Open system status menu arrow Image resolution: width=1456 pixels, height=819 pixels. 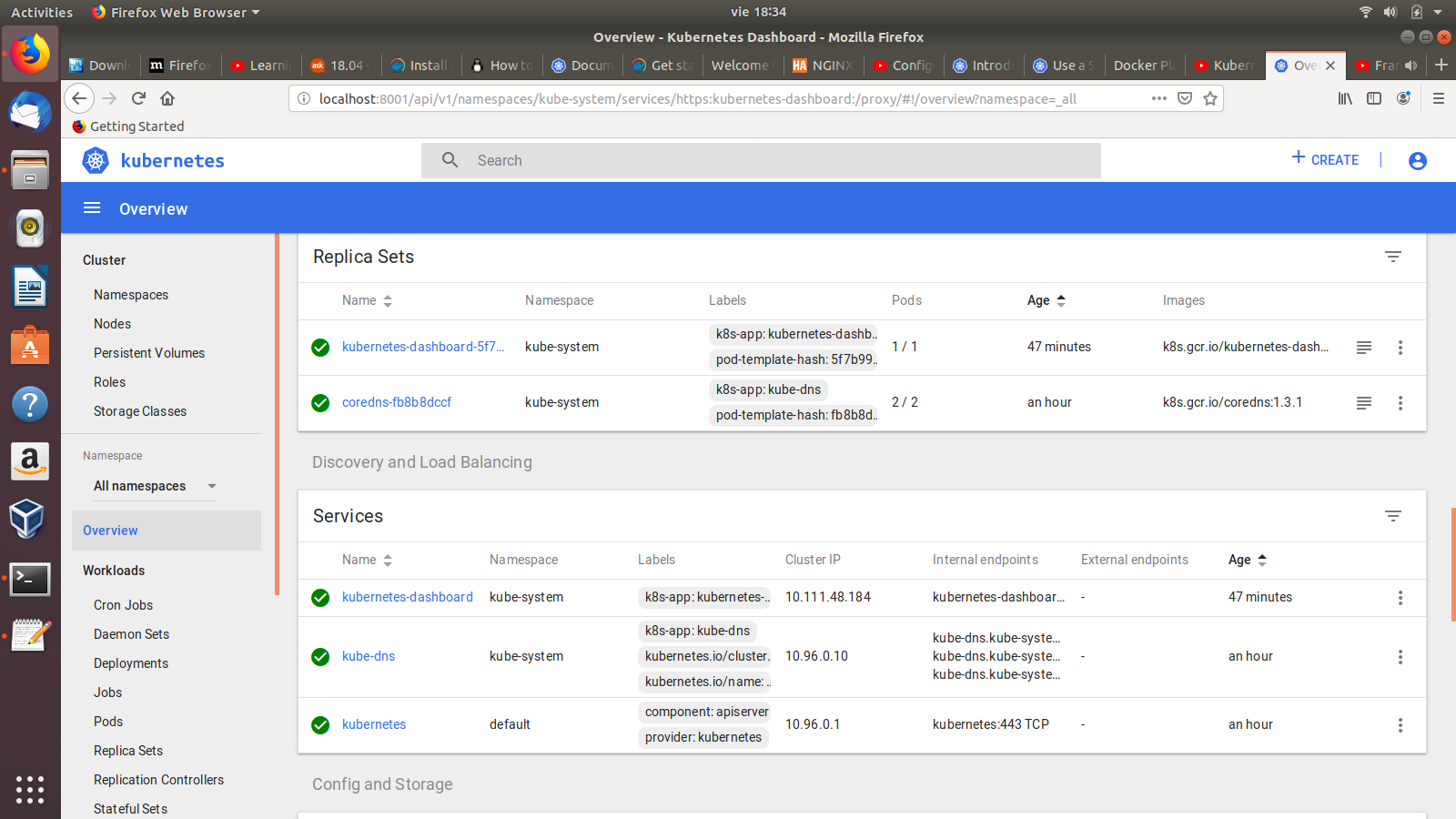pyautogui.click(x=1438, y=12)
